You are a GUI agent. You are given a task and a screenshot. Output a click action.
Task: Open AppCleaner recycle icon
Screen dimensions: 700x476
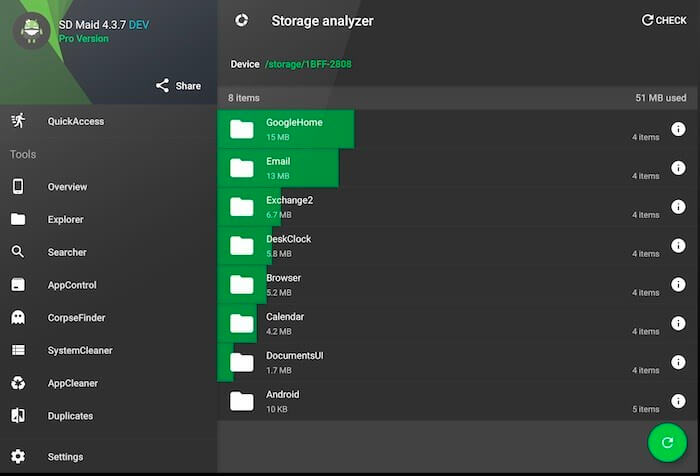click(x=18, y=383)
